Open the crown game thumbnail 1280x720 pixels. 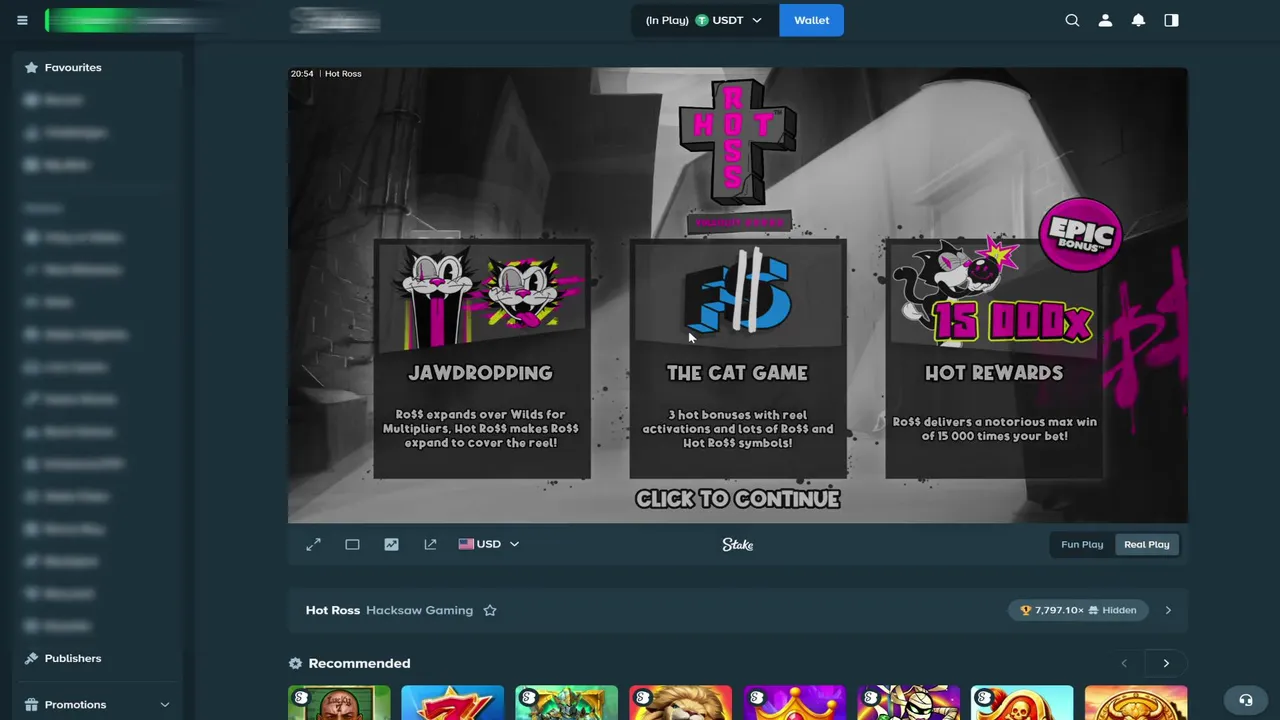[794, 703]
